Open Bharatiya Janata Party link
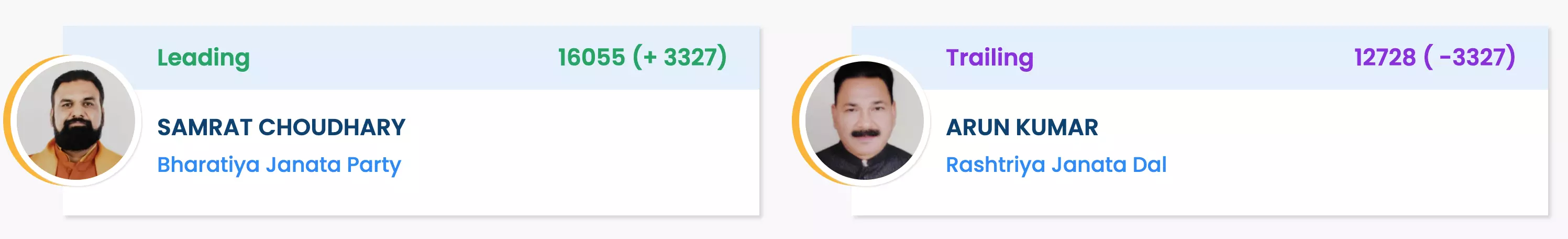1568x239 pixels. tap(279, 165)
